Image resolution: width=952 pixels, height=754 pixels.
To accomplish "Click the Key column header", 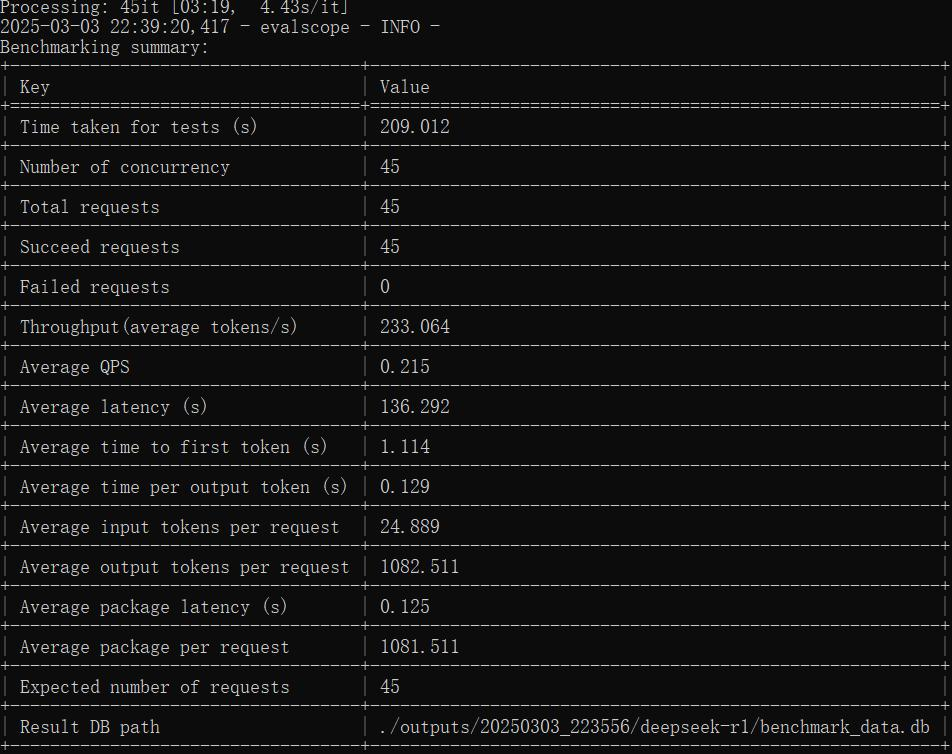I will click(x=34, y=87).
